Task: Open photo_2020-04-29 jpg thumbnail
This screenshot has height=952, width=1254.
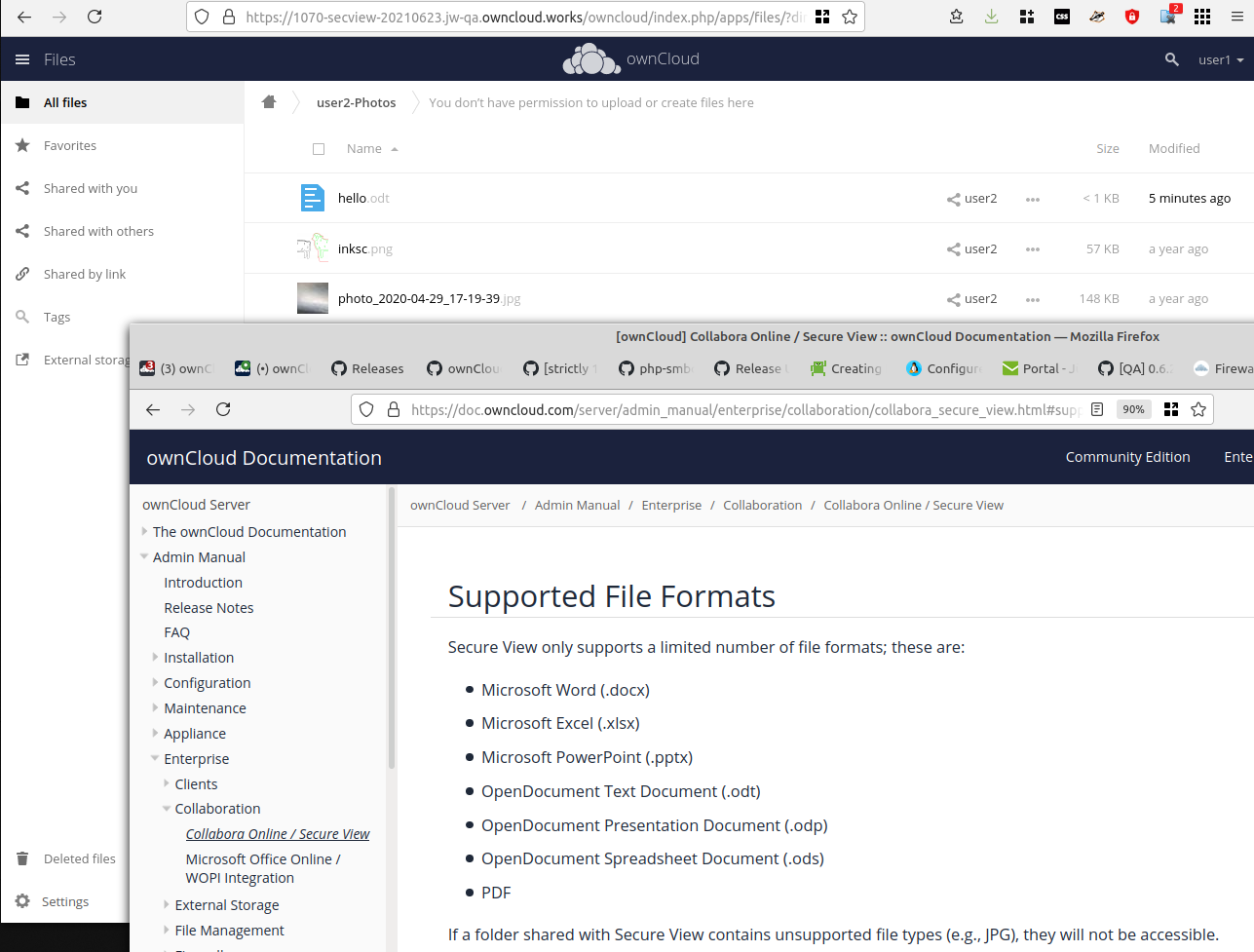Action: coord(313,298)
